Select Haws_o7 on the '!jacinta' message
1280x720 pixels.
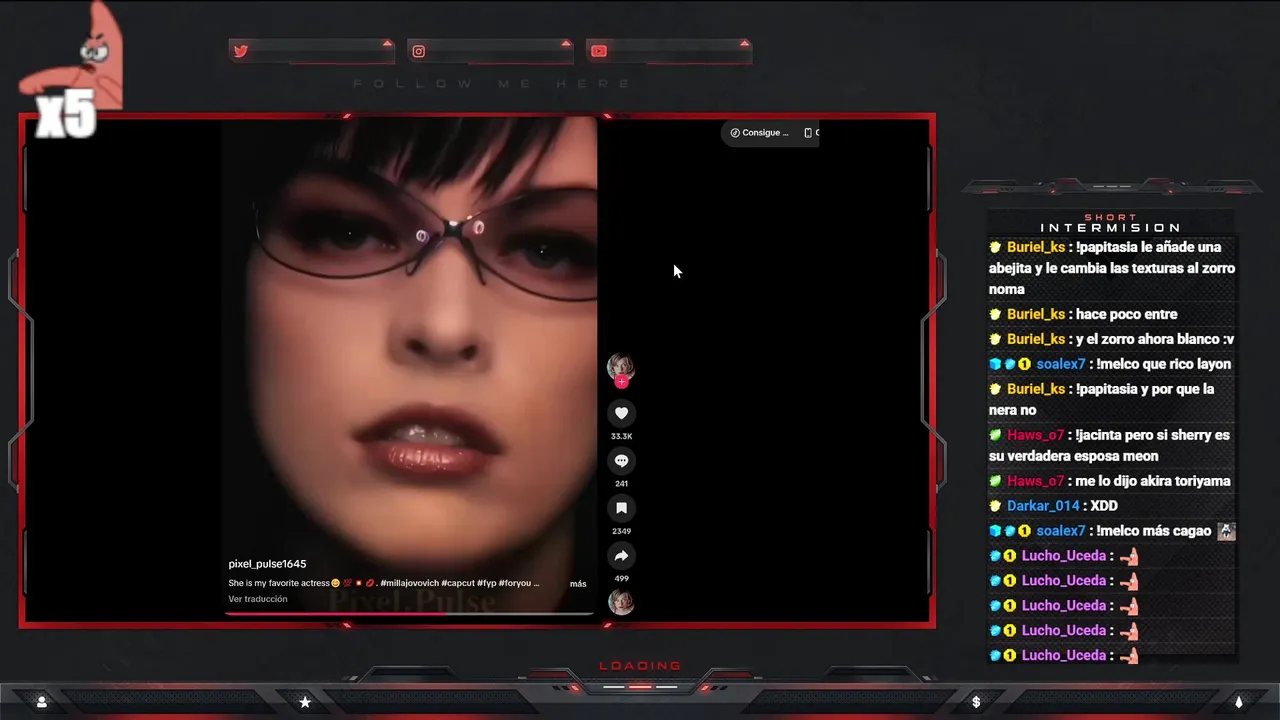(x=1036, y=435)
